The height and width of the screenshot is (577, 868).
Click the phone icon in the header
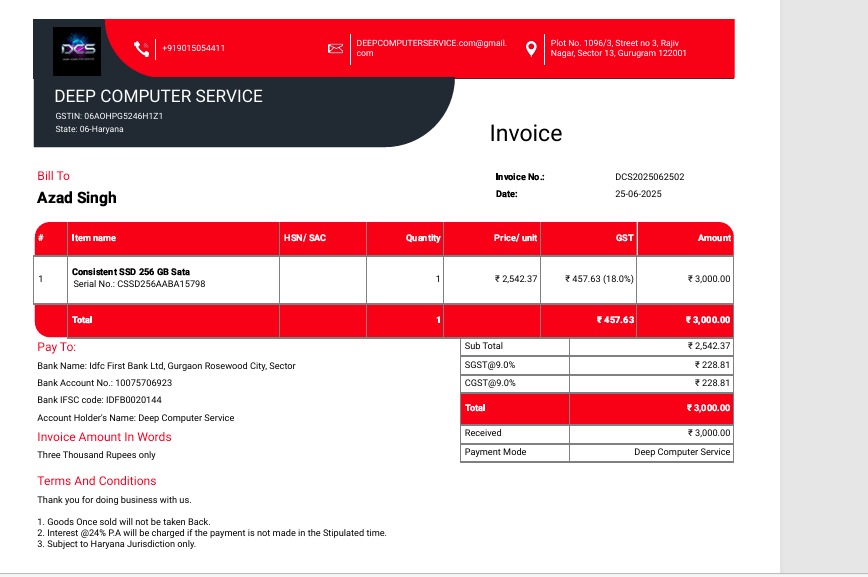[142, 48]
